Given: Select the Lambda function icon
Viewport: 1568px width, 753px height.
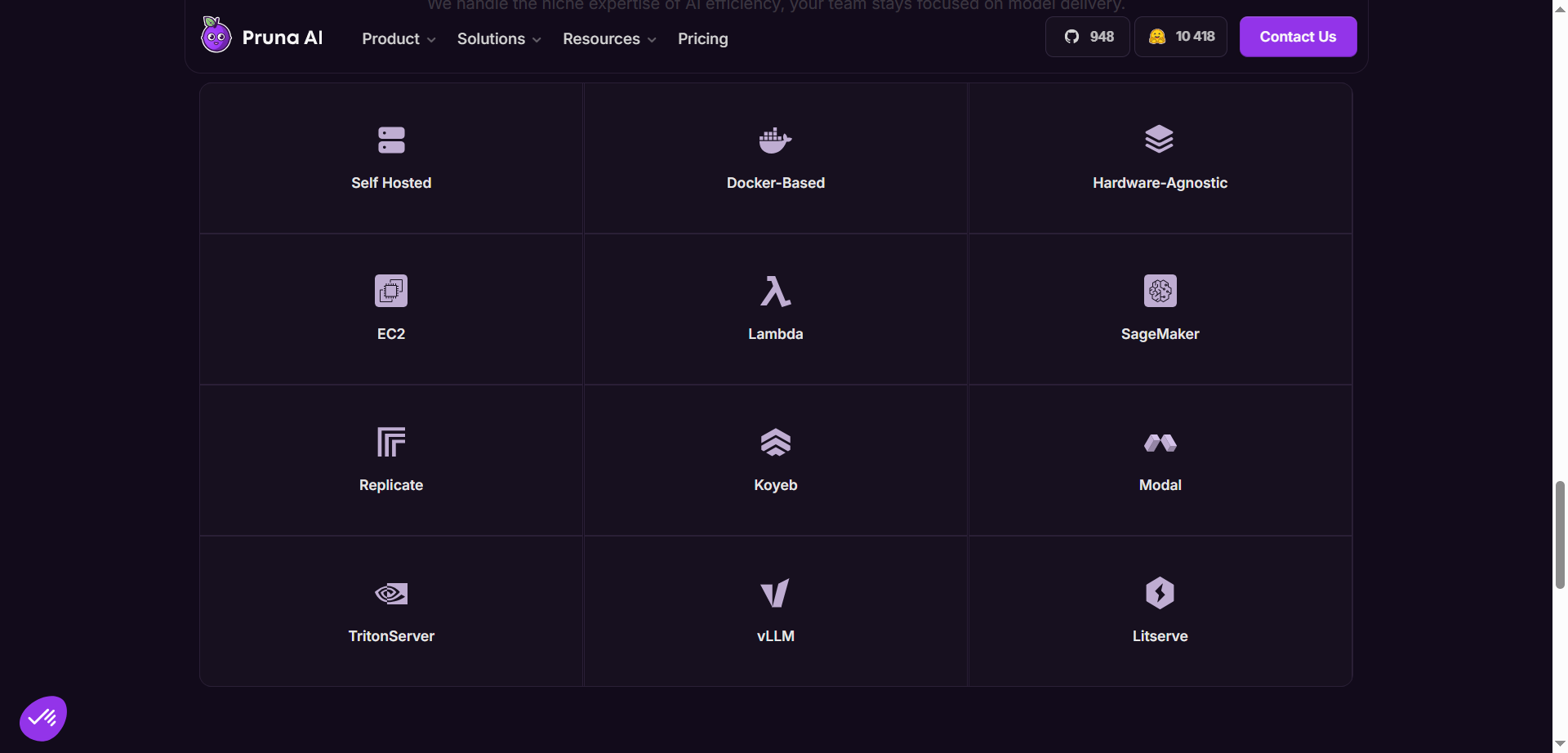Looking at the screenshot, I should click(x=775, y=291).
